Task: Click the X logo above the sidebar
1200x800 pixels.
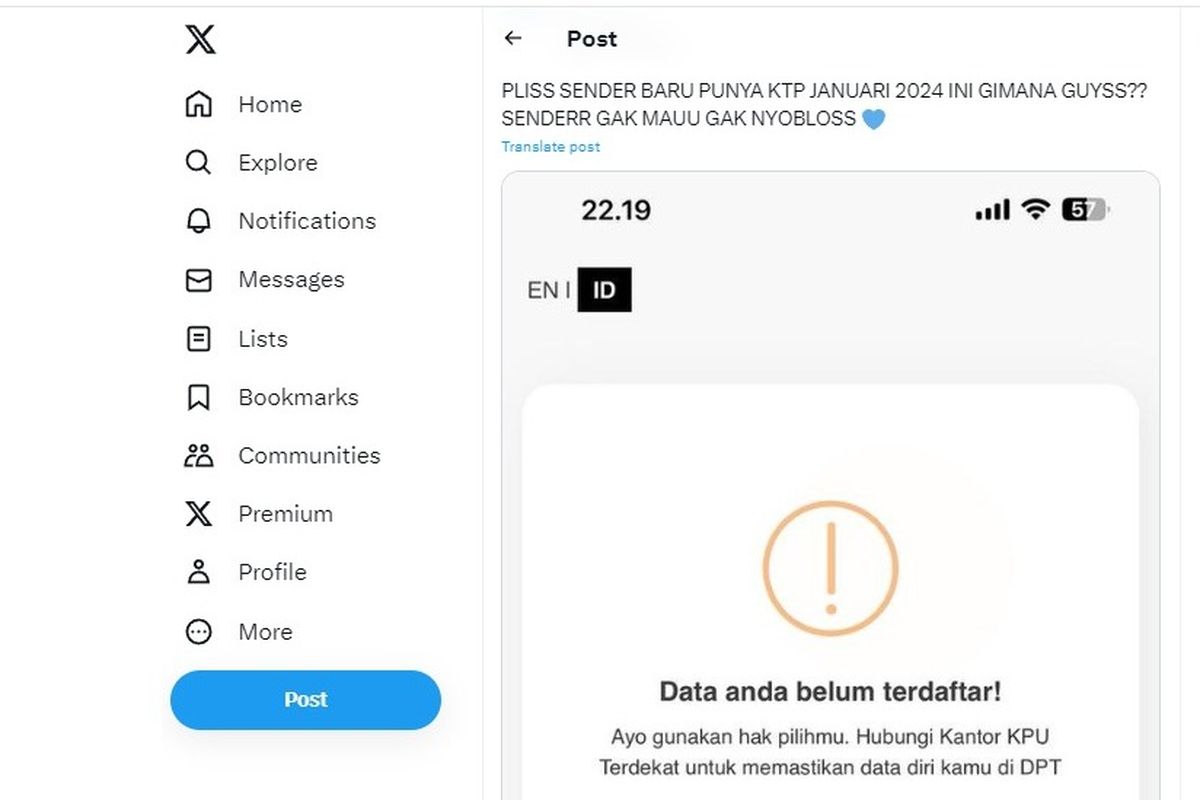Action: pyautogui.click(x=198, y=40)
